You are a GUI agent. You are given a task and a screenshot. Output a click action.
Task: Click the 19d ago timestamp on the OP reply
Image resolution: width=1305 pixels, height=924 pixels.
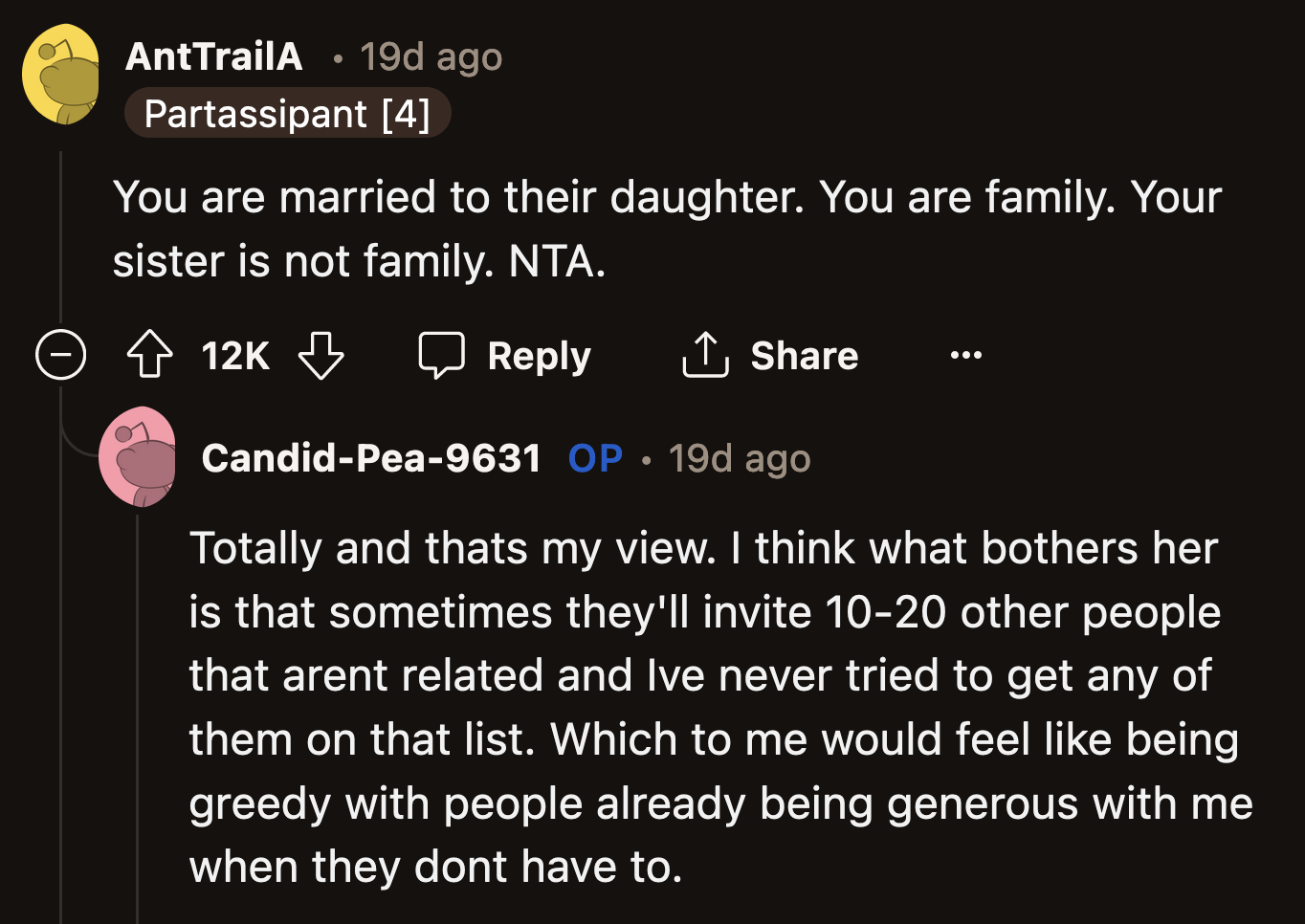tap(739, 457)
